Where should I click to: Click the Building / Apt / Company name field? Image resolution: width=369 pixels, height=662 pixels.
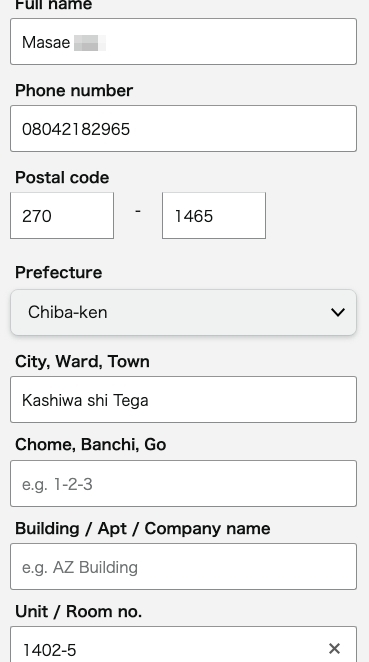(183, 567)
